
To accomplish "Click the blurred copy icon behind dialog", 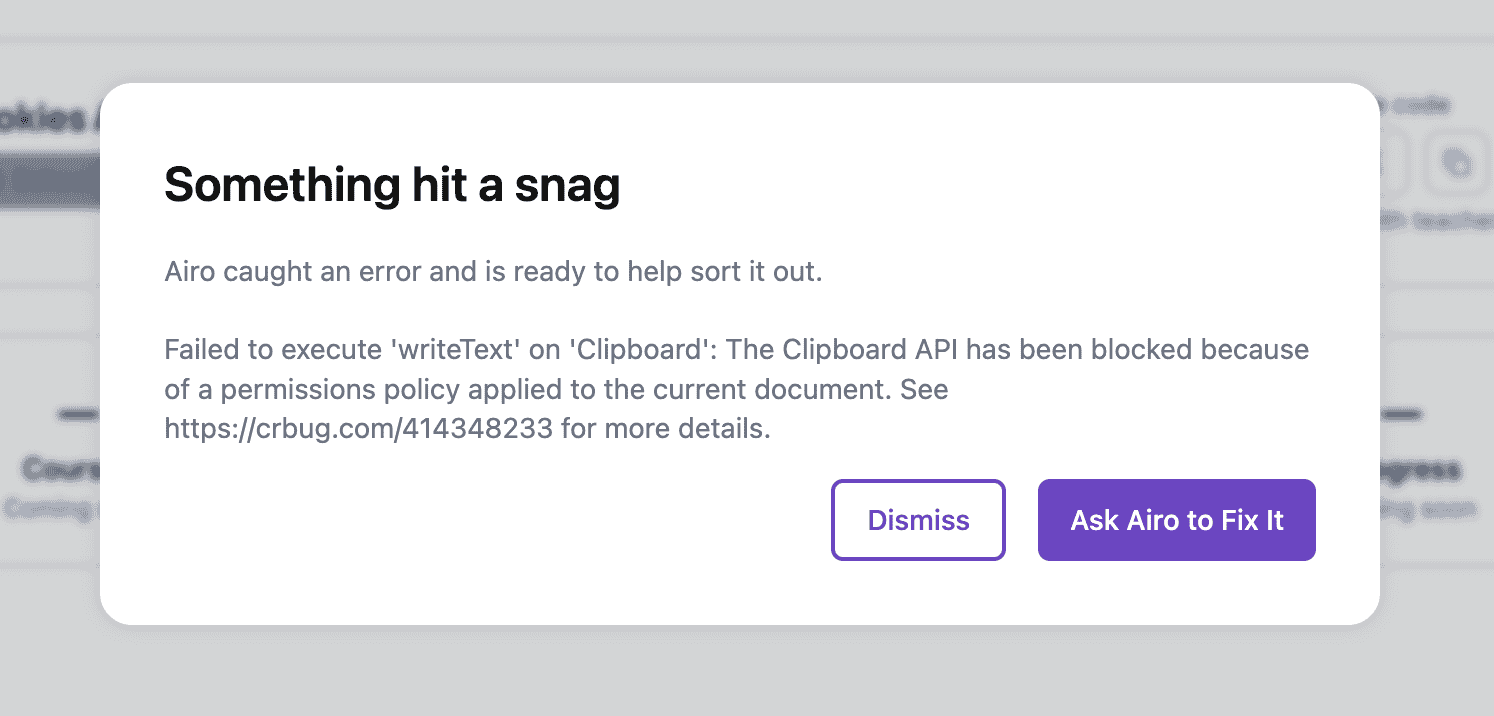I will [x=1456, y=163].
